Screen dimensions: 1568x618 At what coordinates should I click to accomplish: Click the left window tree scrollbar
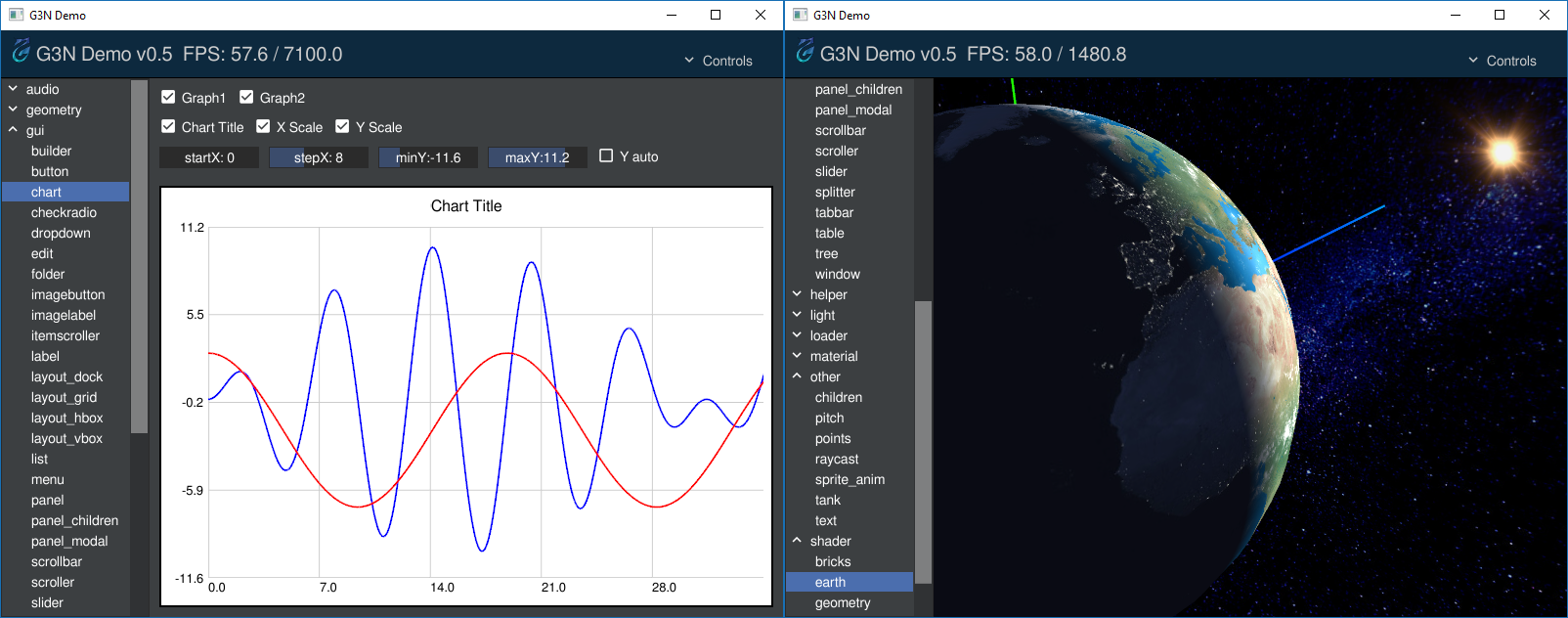[139, 256]
